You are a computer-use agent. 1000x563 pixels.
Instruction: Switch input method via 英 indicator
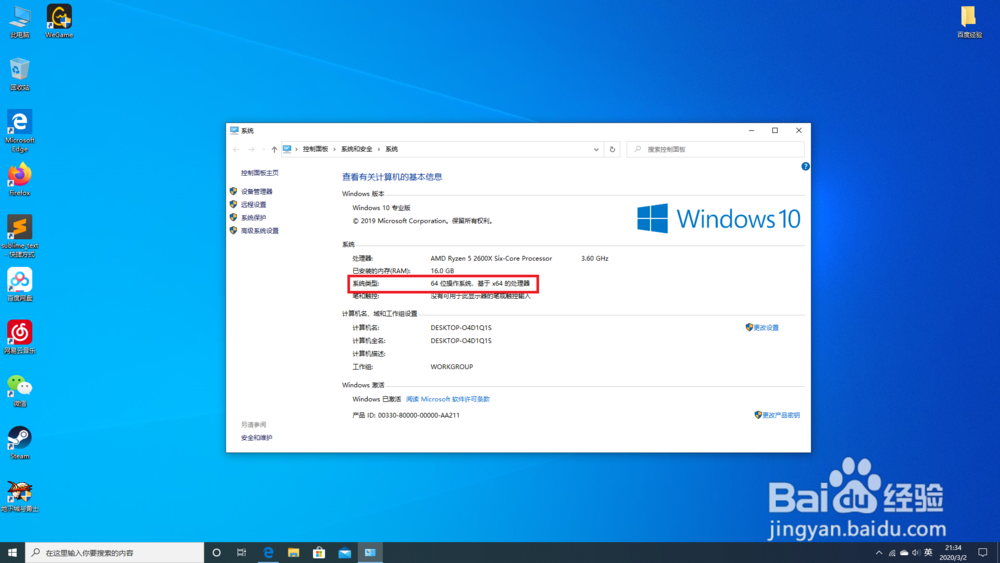point(928,552)
